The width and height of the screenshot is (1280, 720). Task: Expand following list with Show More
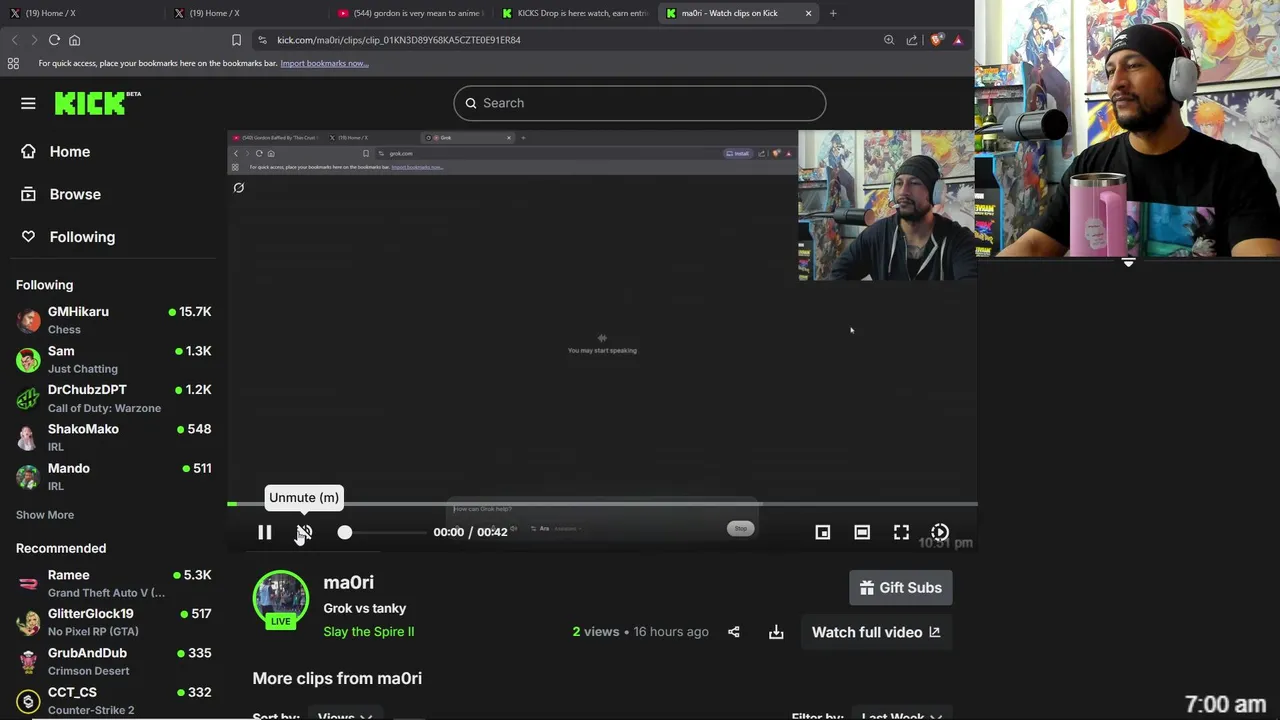[x=45, y=515]
